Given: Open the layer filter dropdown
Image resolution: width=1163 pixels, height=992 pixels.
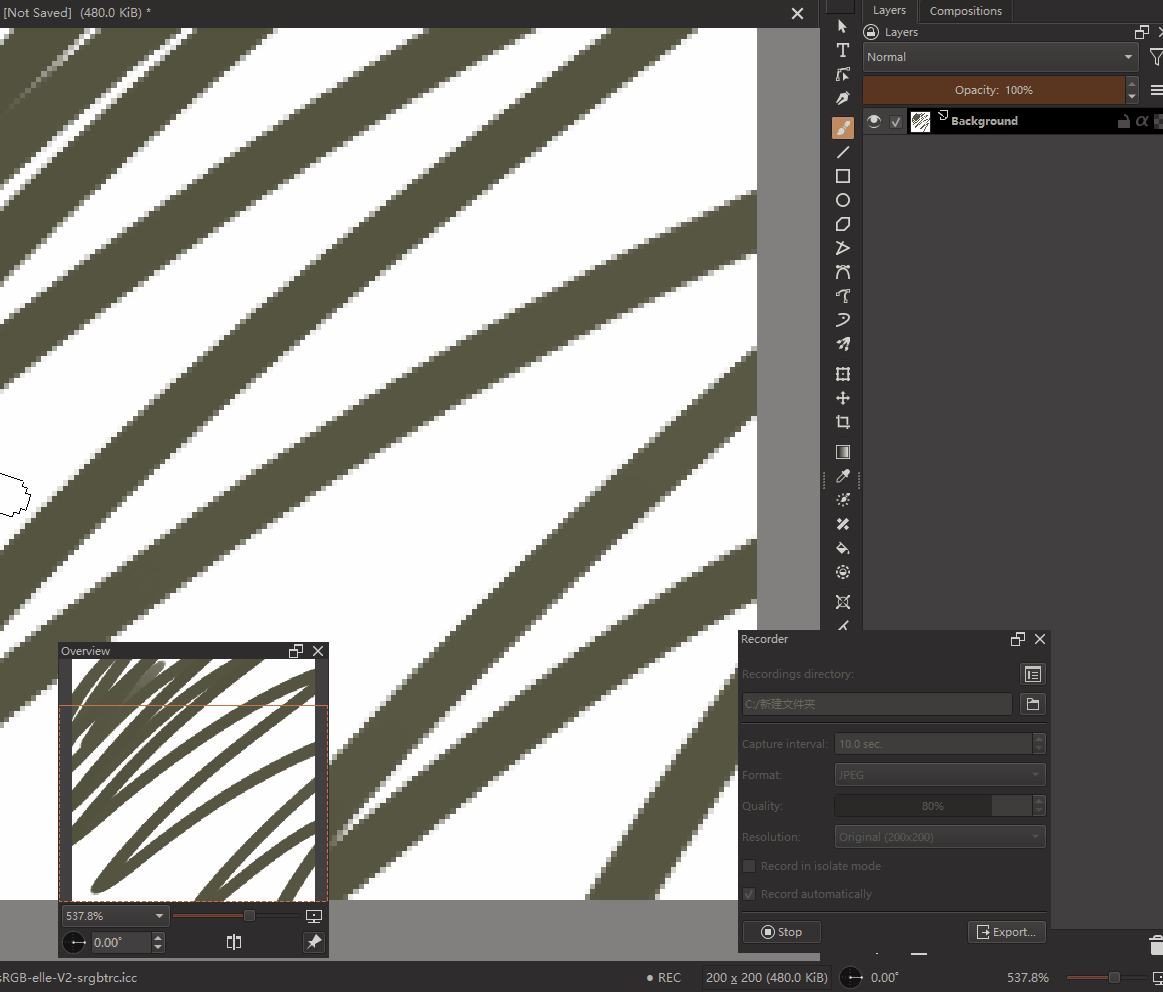Looking at the screenshot, I should [x=1156, y=57].
